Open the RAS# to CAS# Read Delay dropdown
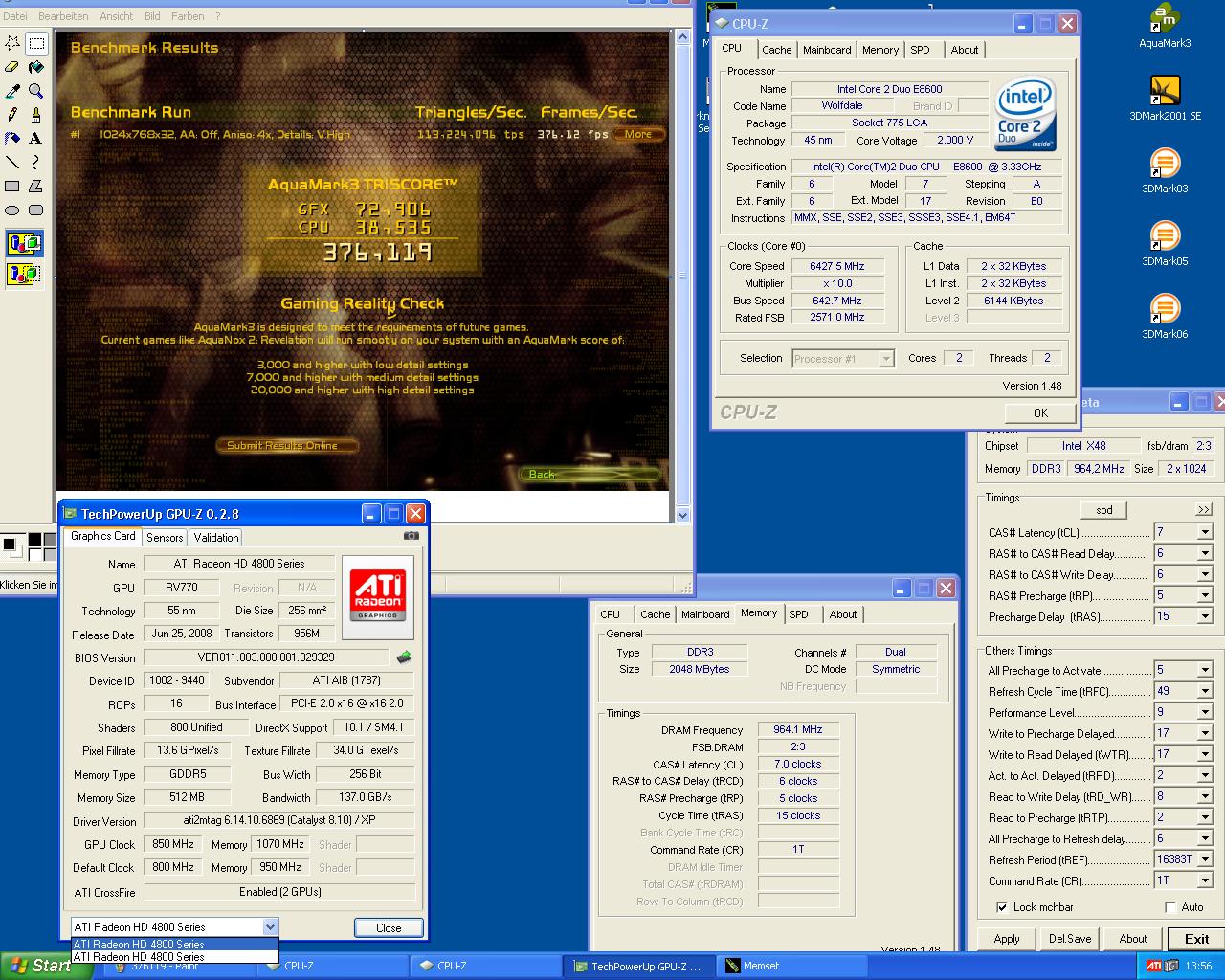The image size is (1225, 980). (1205, 553)
